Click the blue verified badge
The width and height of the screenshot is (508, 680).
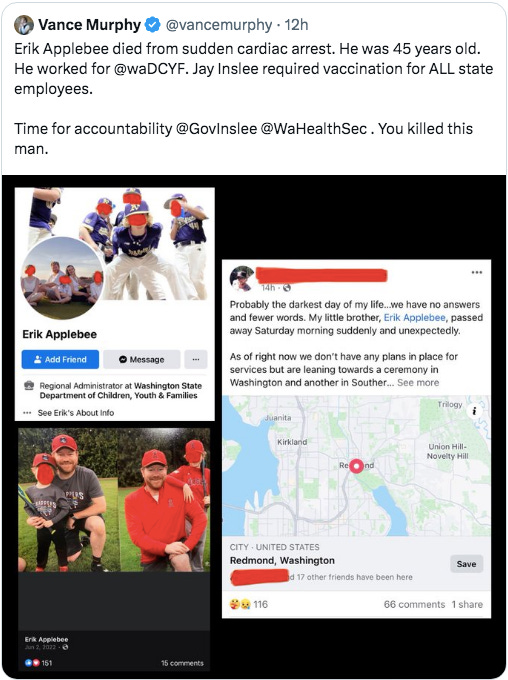pyautogui.click(x=152, y=25)
